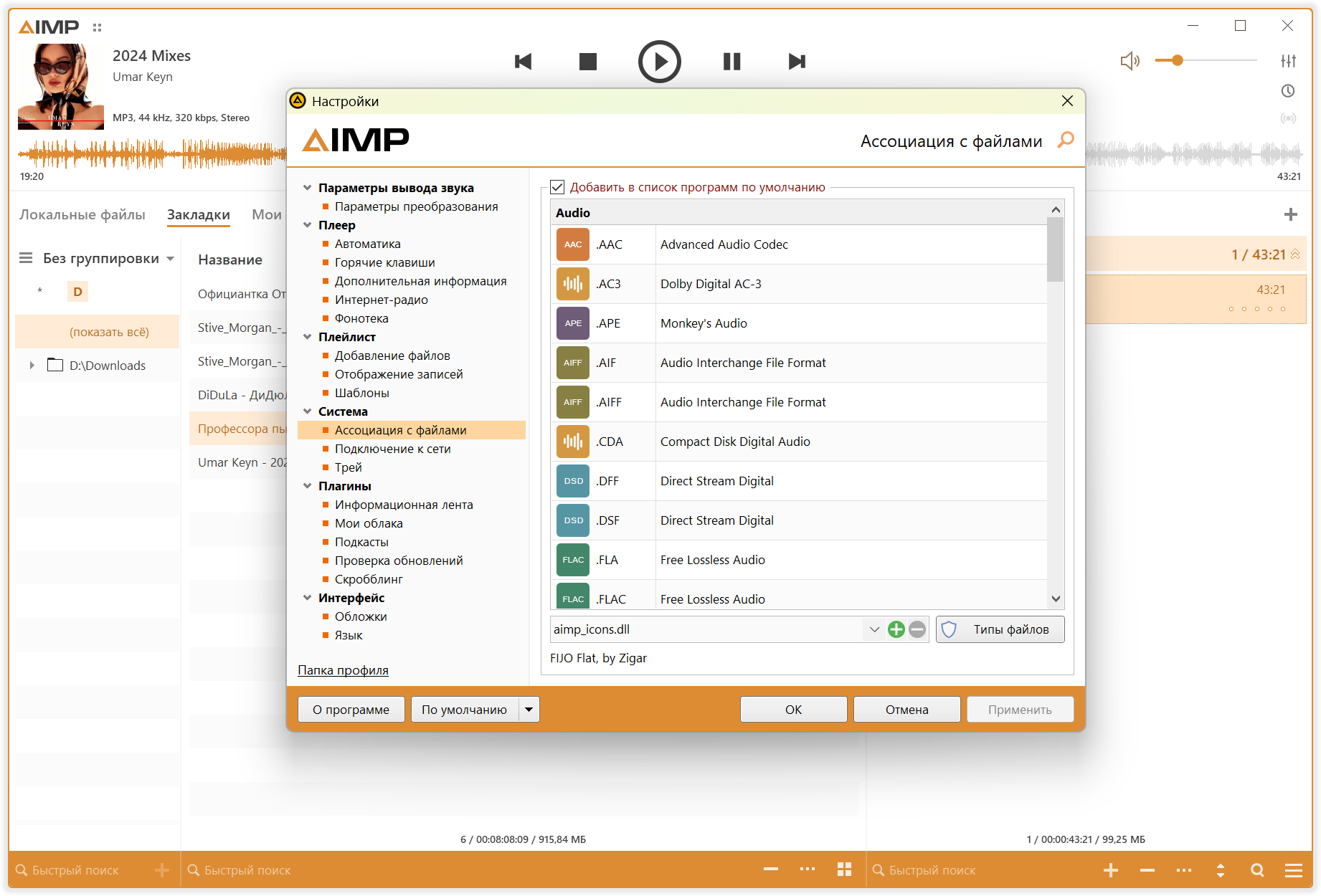This screenshot has height=896, width=1321.
Task: Skip to the next track
Action: coord(797,62)
